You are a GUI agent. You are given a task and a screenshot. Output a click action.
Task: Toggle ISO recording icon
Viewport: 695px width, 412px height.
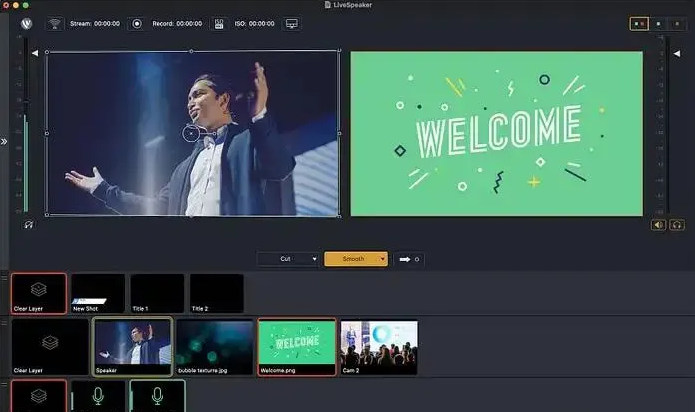219,23
